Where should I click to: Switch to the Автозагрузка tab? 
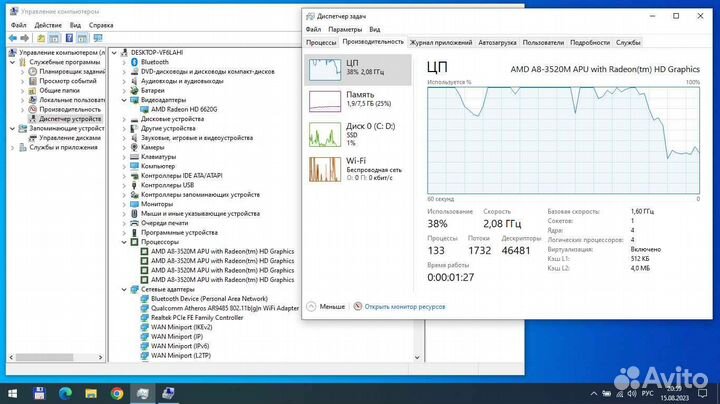(x=497, y=42)
